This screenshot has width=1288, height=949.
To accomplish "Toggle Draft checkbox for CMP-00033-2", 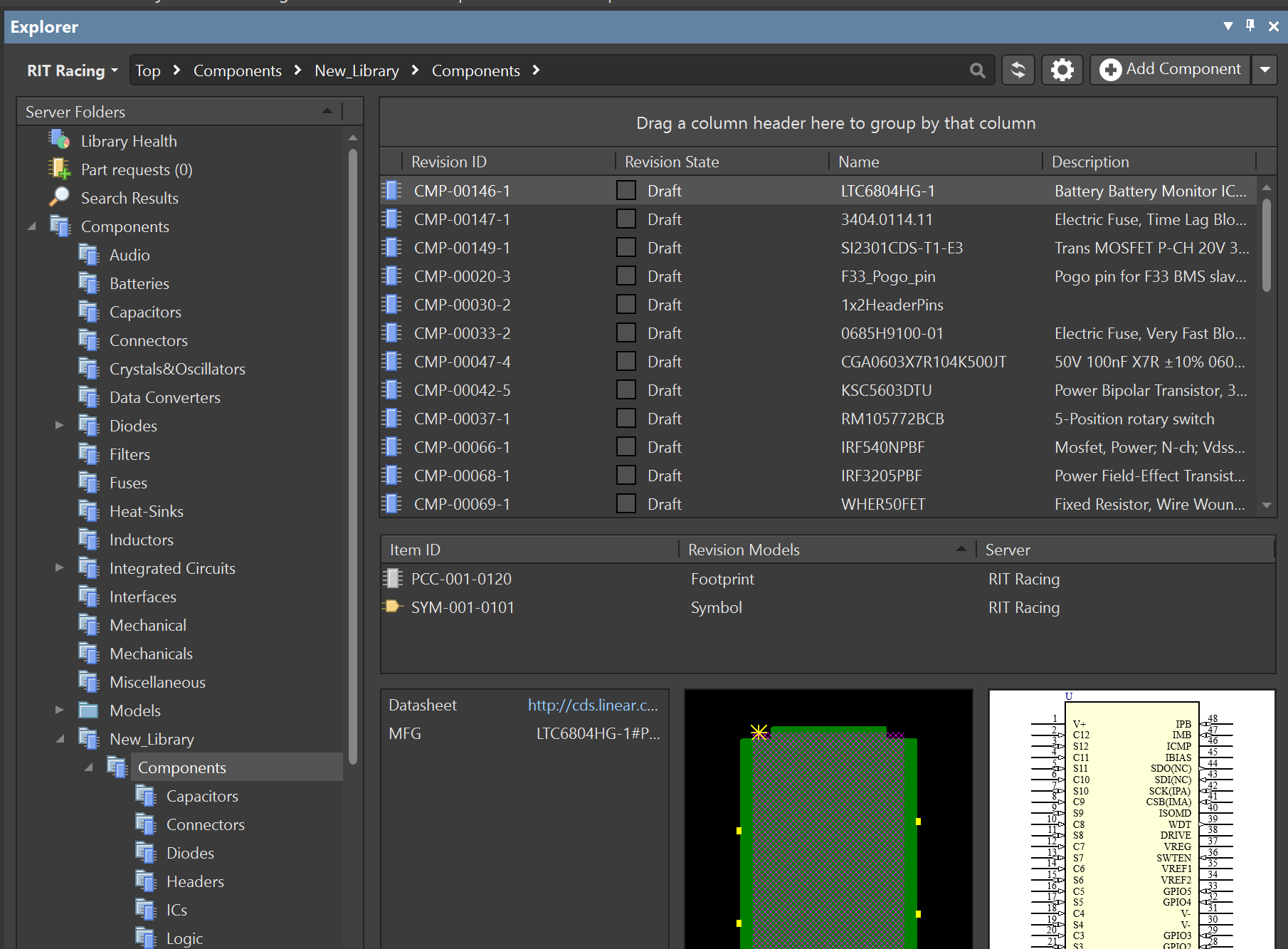I will pyautogui.click(x=626, y=332).
